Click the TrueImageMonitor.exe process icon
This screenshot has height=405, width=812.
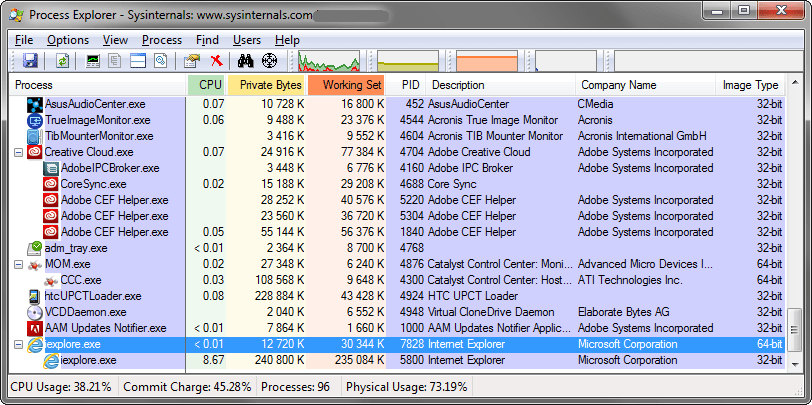pyautogui.click(x=35, y=120)
